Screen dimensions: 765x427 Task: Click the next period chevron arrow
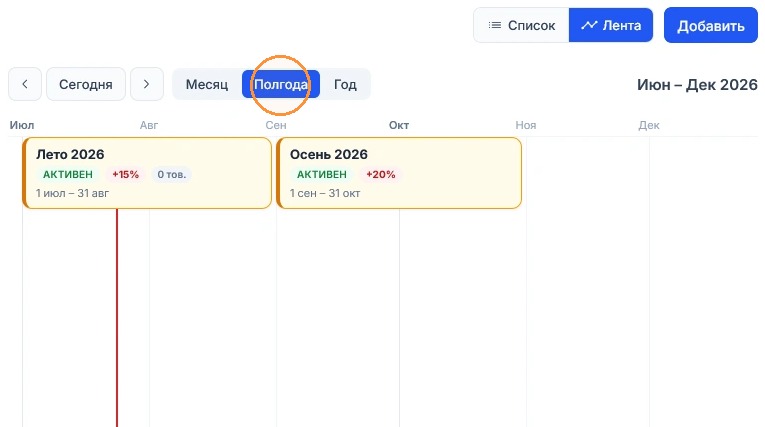click(x=146, y=84)
